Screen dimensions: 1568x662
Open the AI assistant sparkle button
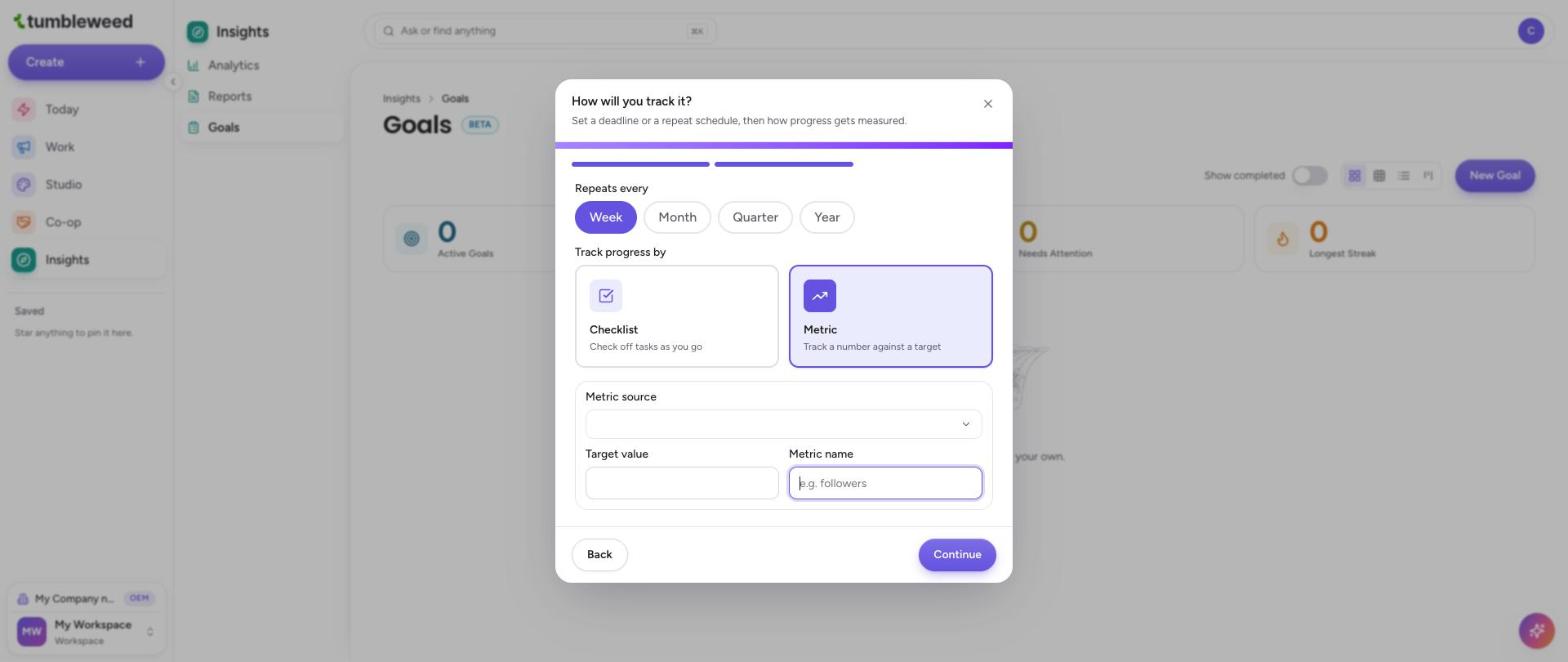[1536, 631]
